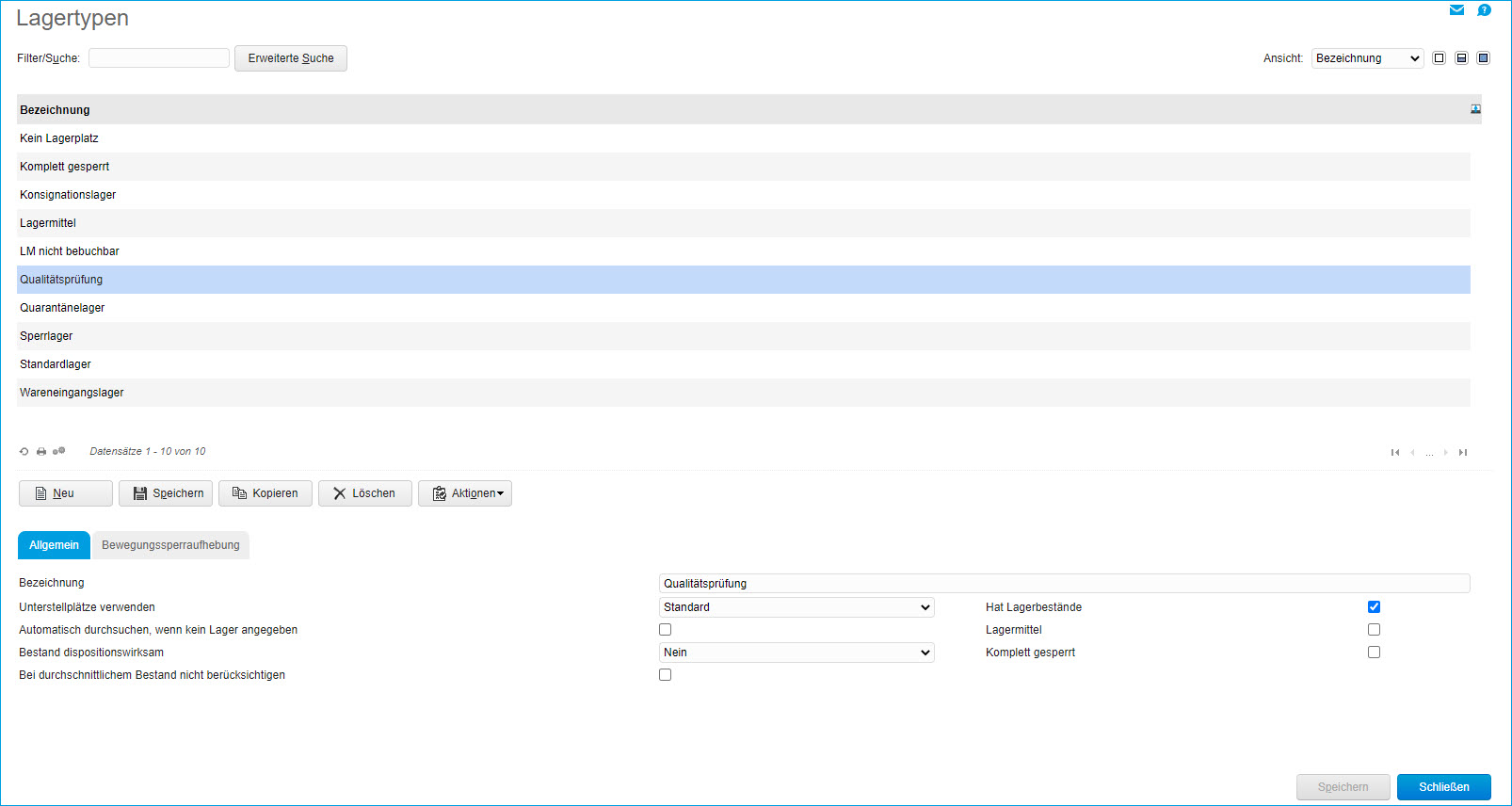
Task: Enable the Komplett gesperrt checkbox
Action: 1374,653
